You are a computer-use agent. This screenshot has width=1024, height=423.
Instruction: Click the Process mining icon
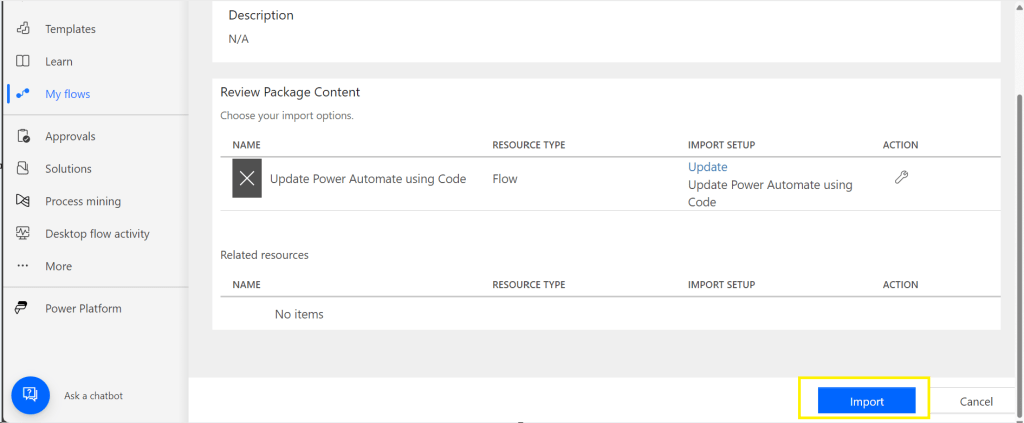(x=23, y=202)
